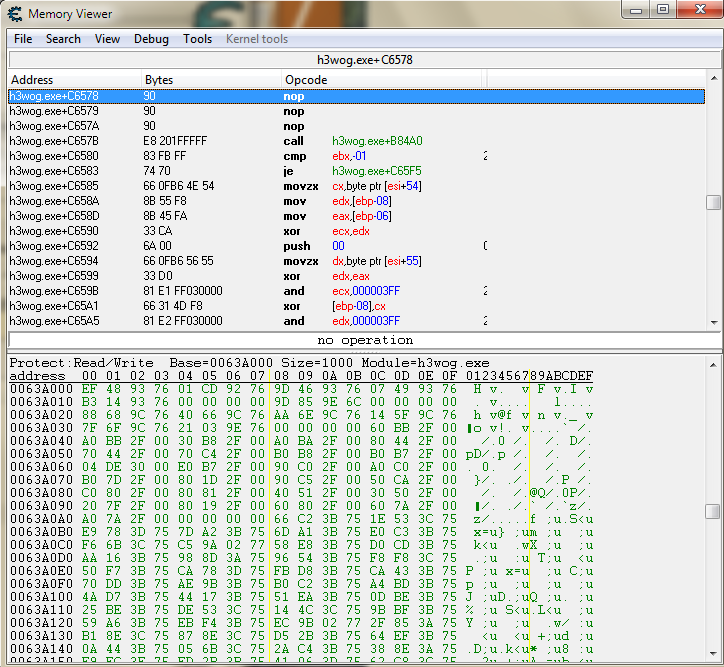The height and width of the screenshot is (667, 724).
Task: Select the je h3wog.exe+C65F5 instruction row
Action: (x=300, y=171)
